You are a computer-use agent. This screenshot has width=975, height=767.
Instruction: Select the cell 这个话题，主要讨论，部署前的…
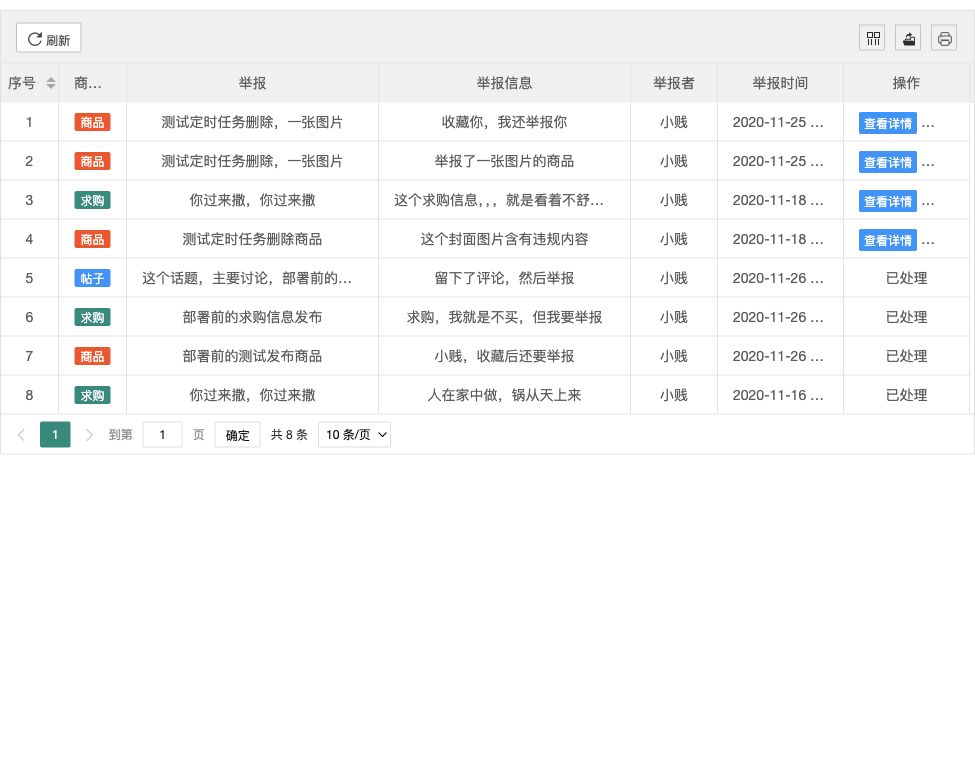coord(252,278)
